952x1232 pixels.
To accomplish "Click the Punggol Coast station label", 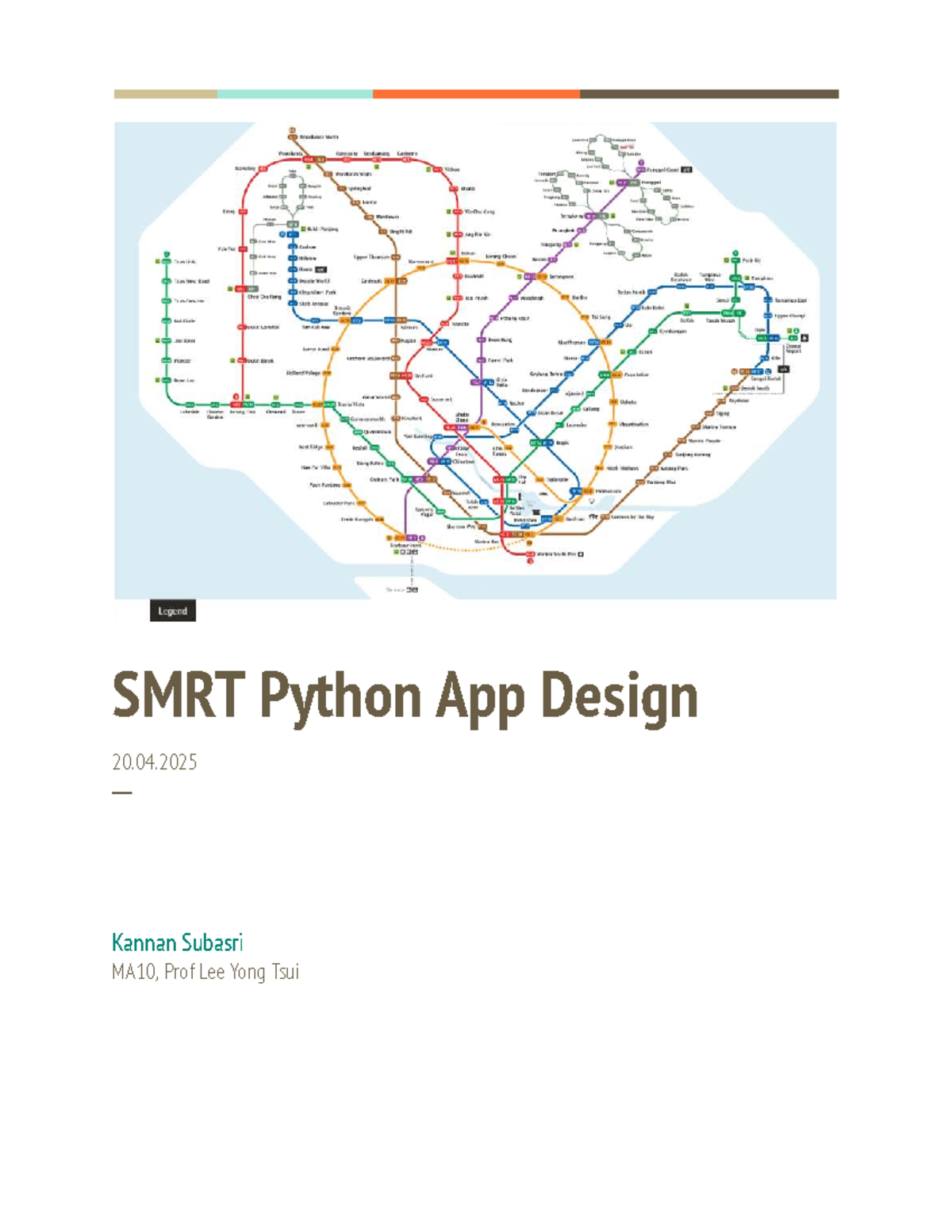I will (664, 169).
